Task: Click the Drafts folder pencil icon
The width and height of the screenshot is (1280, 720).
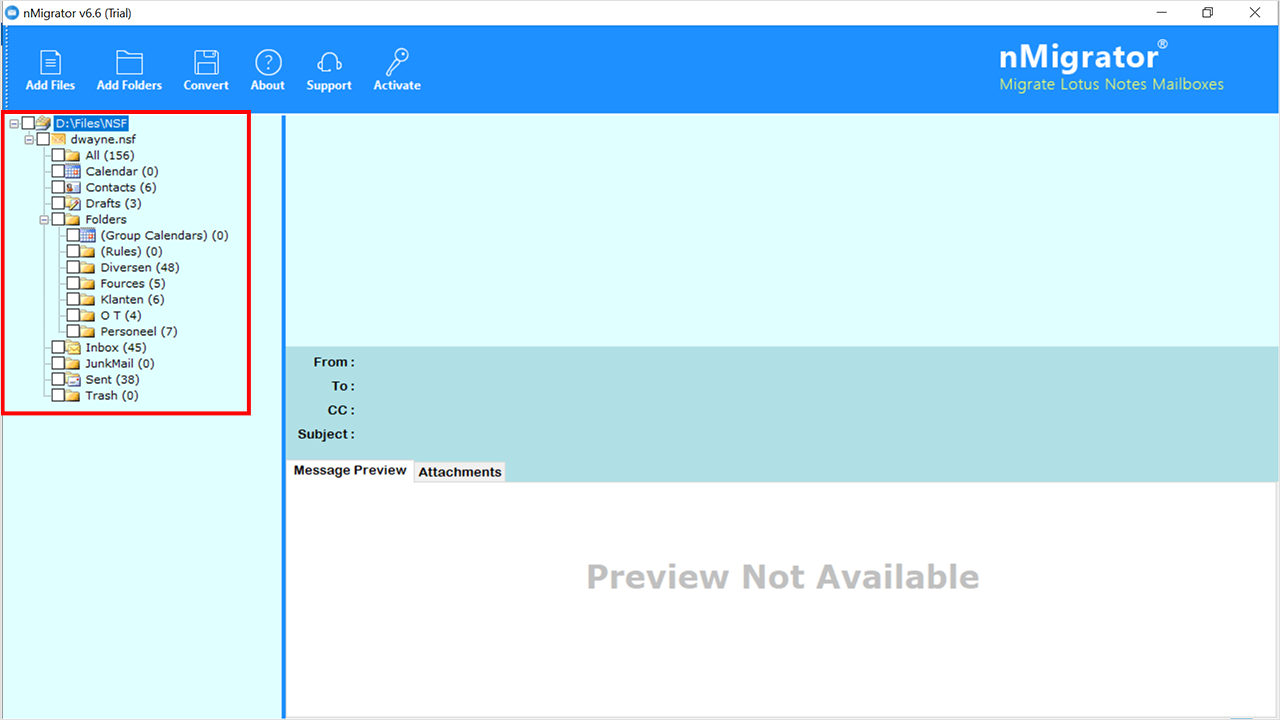Action: (x=73, y=203)
